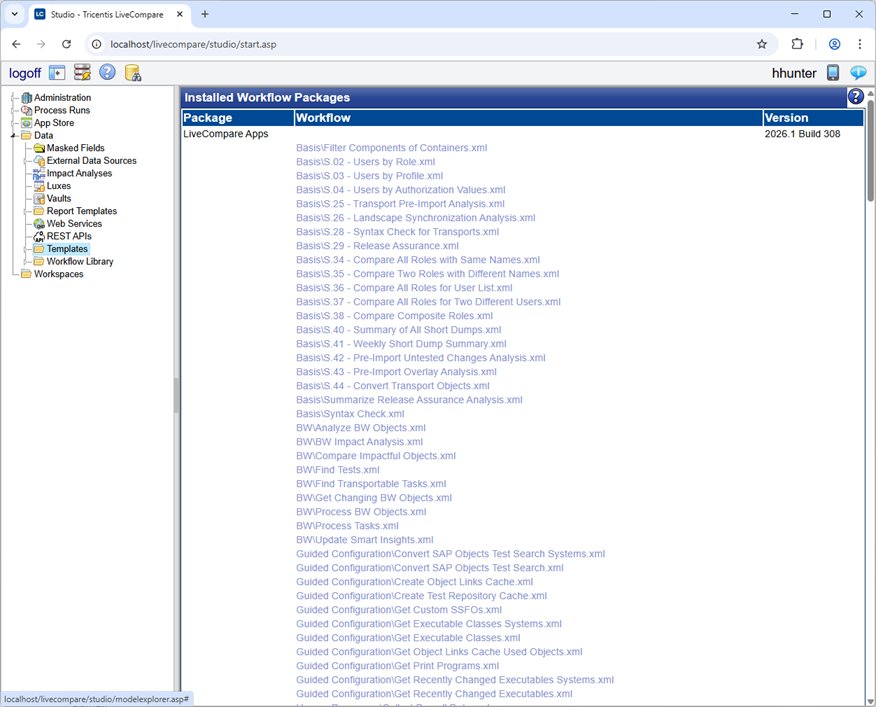Viewport: 876px width, 707px height.
Task: Click the mobile device icon near hhunter
Action: click(x=833, y=73)
